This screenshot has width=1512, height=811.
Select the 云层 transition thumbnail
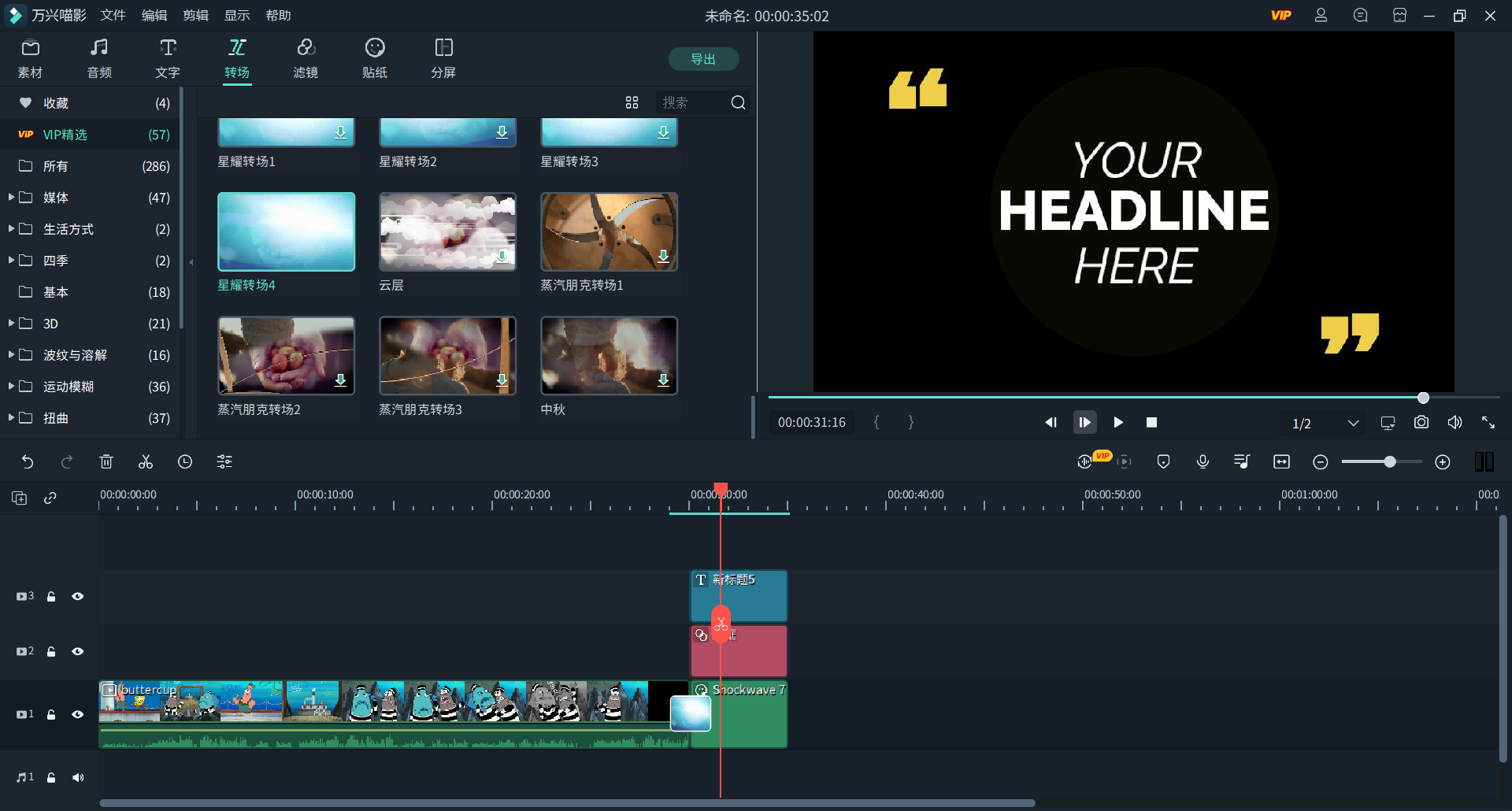[447, 232]
